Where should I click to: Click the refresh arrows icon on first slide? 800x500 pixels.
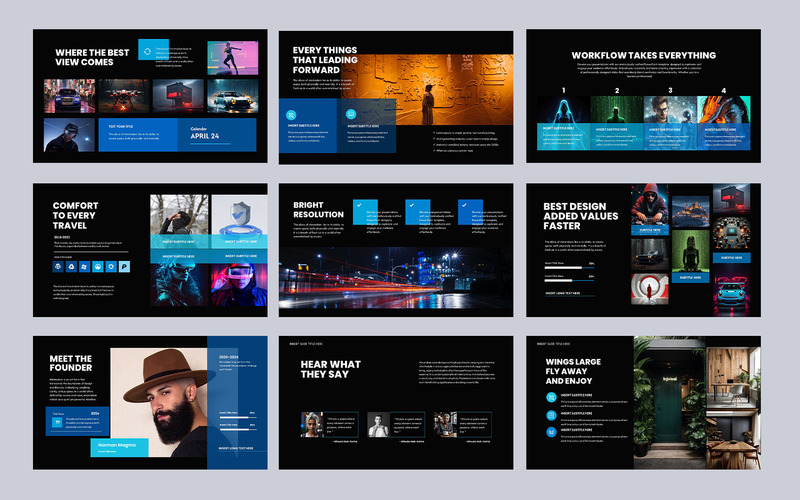[148, 50]
